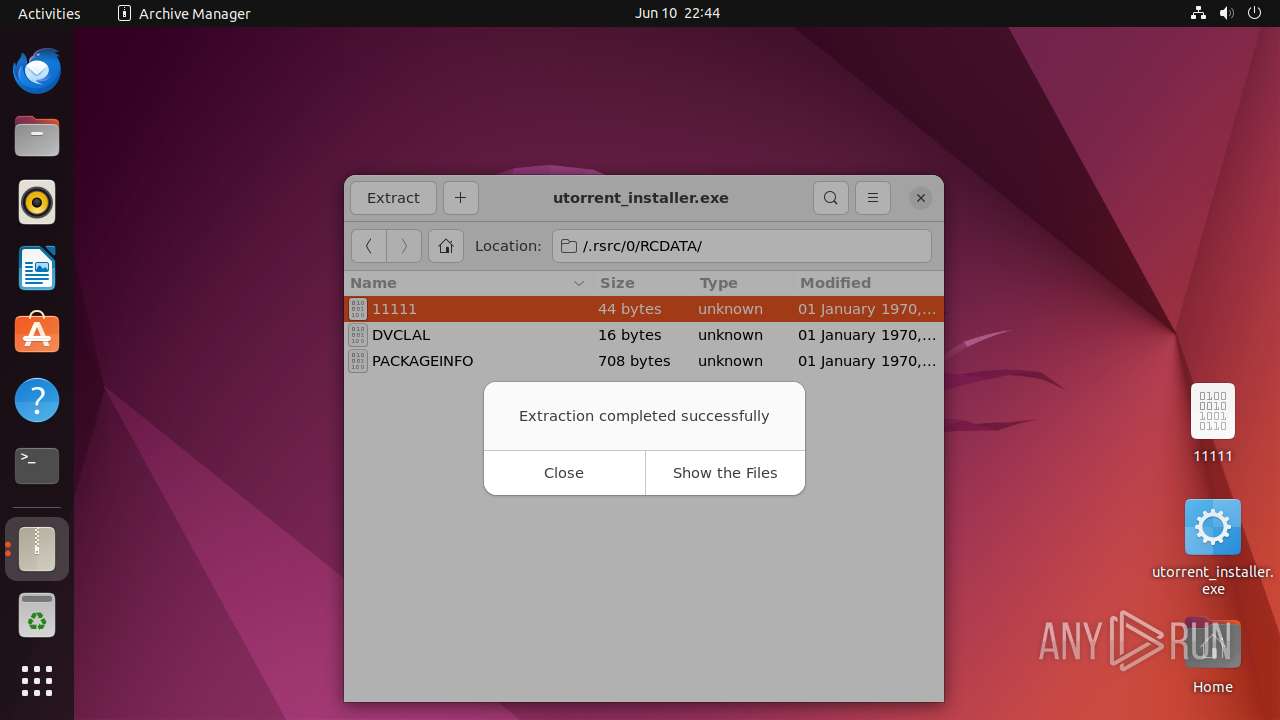Select the 11111 desktop file

tap(1213, 423)
